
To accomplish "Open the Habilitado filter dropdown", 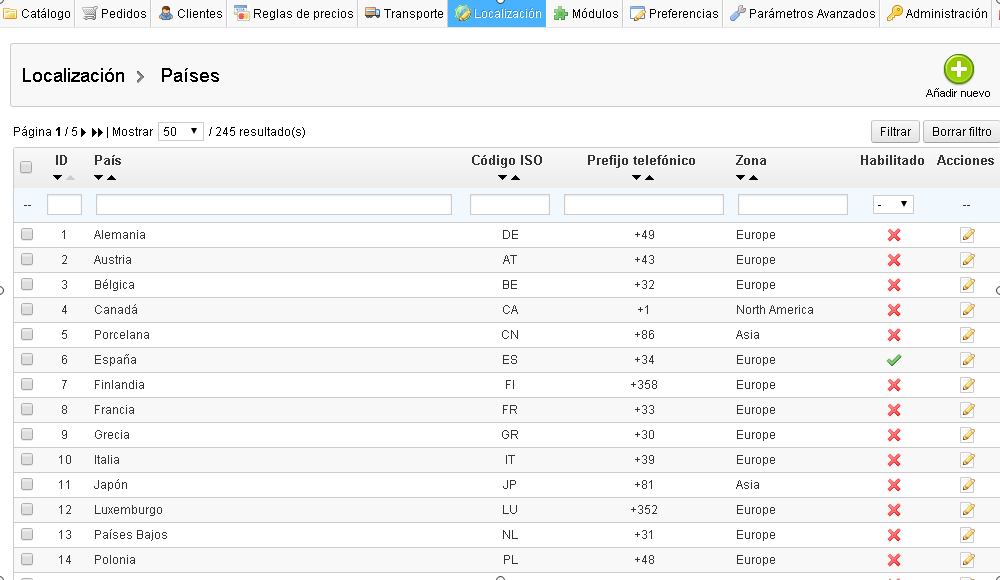I will [893, 204].
